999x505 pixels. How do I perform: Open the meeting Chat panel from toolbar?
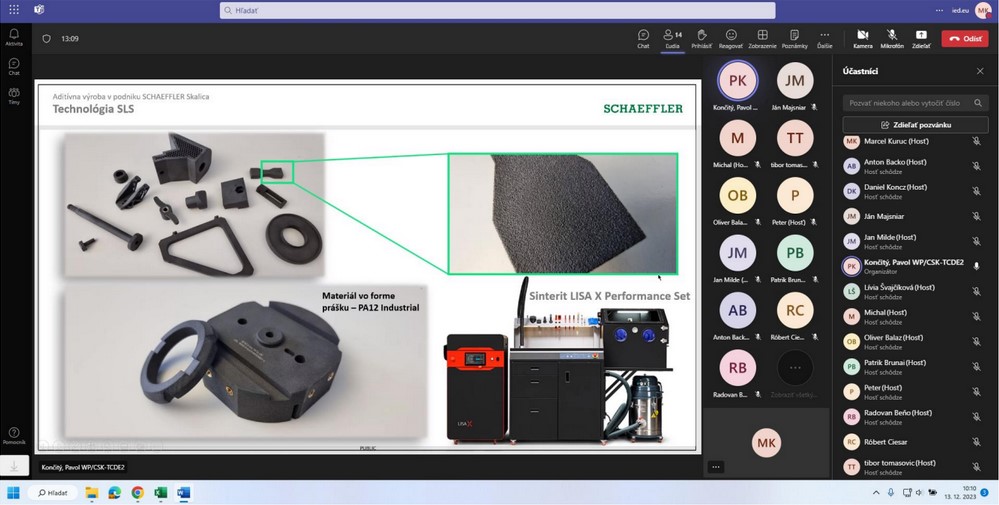(x=643, y=38)
